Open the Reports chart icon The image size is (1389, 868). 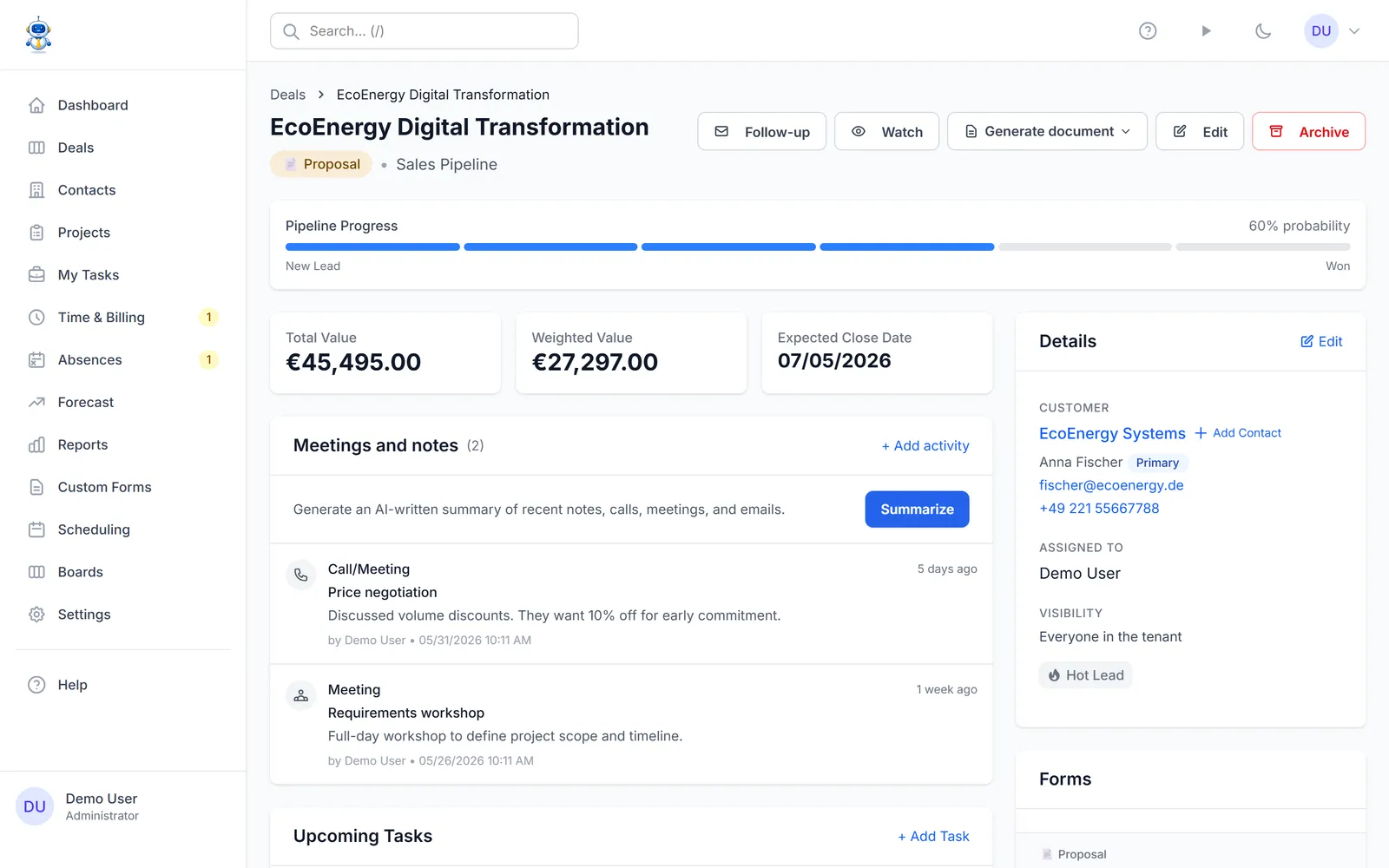tap(36, 445)
